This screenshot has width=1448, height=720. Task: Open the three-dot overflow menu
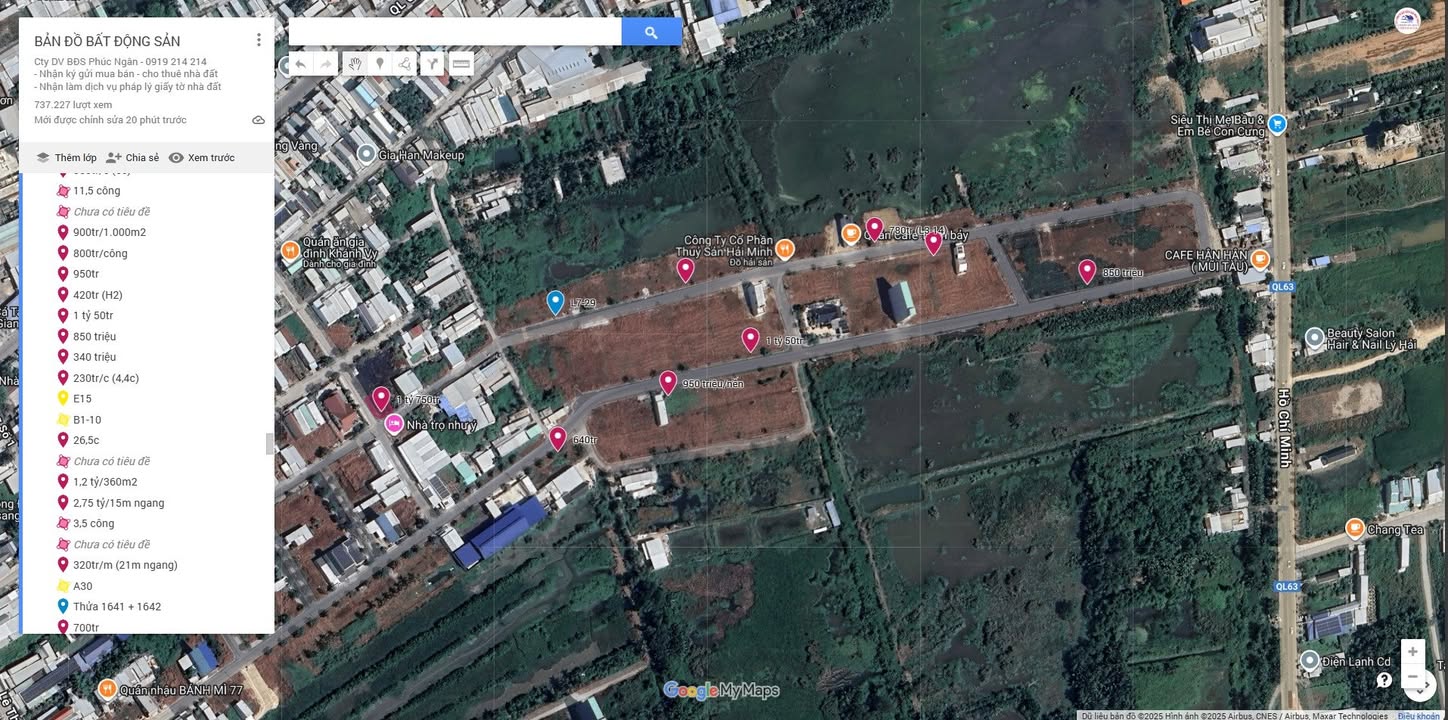click(x=259, y=39)
